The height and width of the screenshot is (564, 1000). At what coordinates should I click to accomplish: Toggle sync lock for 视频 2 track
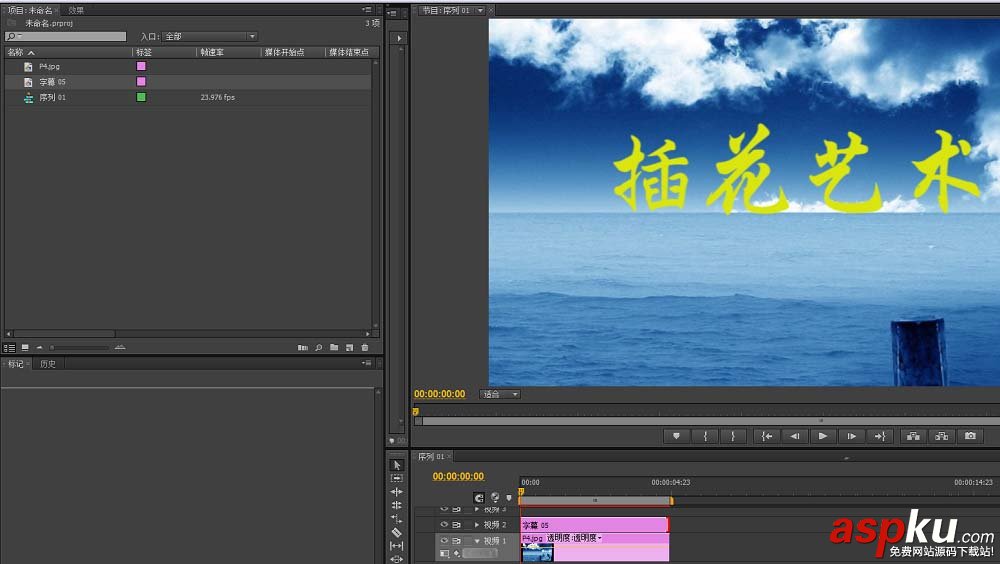457,524
